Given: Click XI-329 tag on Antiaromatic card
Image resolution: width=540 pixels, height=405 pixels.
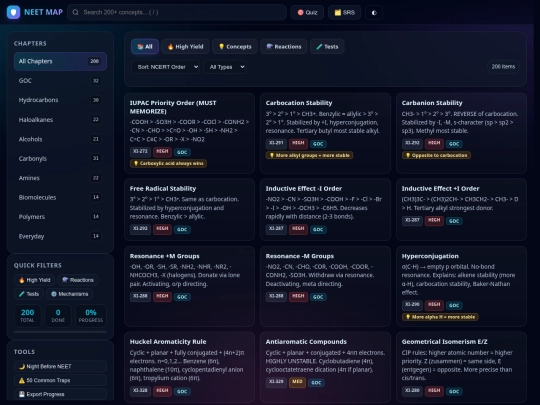Looking at the screenshot, I should point(276,382).
